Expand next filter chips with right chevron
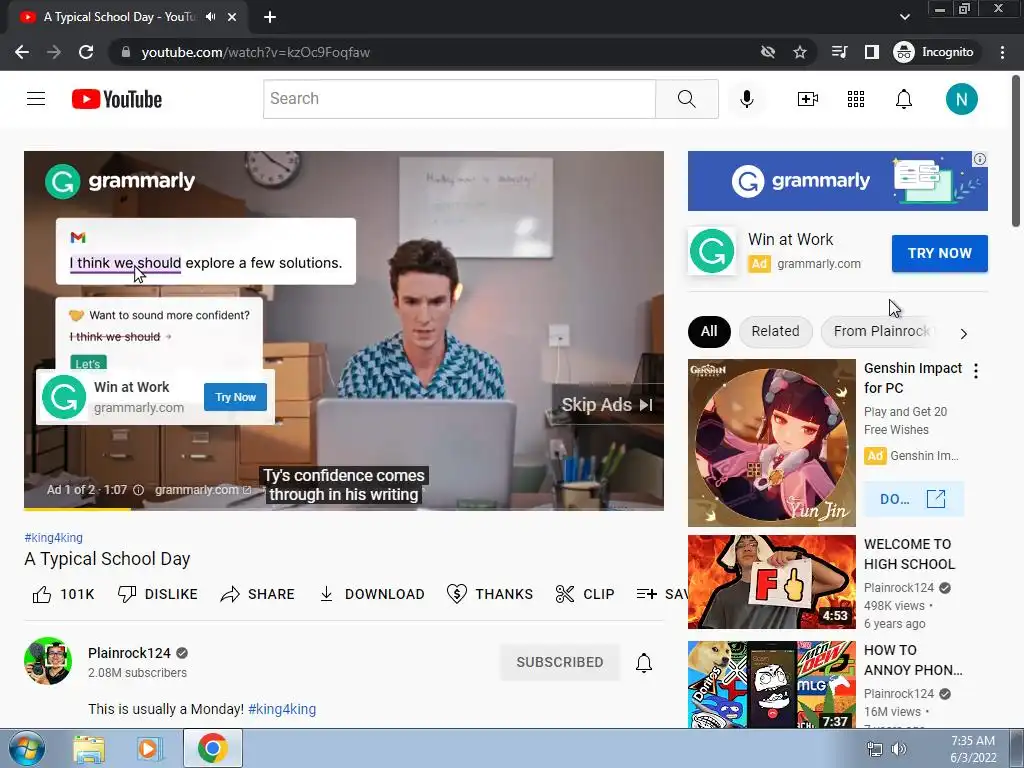The image size is (1024, 768). click(963, 334)
